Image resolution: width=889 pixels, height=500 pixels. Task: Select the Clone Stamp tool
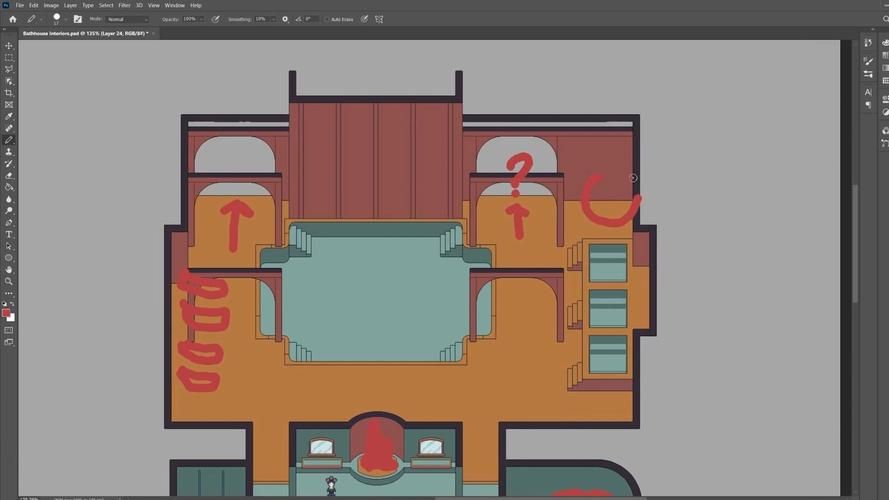(x=9, y=152)
